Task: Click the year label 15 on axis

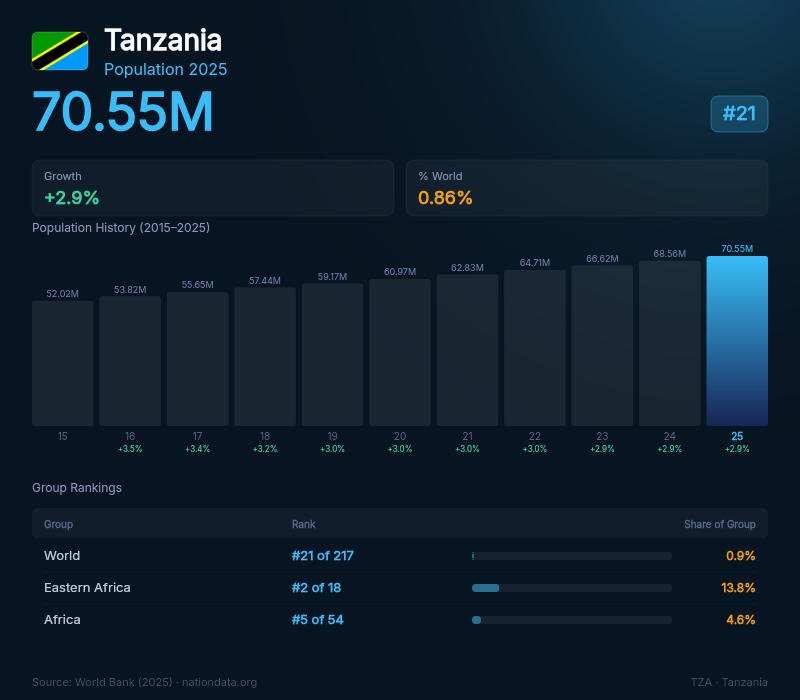Action: pos(62,436)
